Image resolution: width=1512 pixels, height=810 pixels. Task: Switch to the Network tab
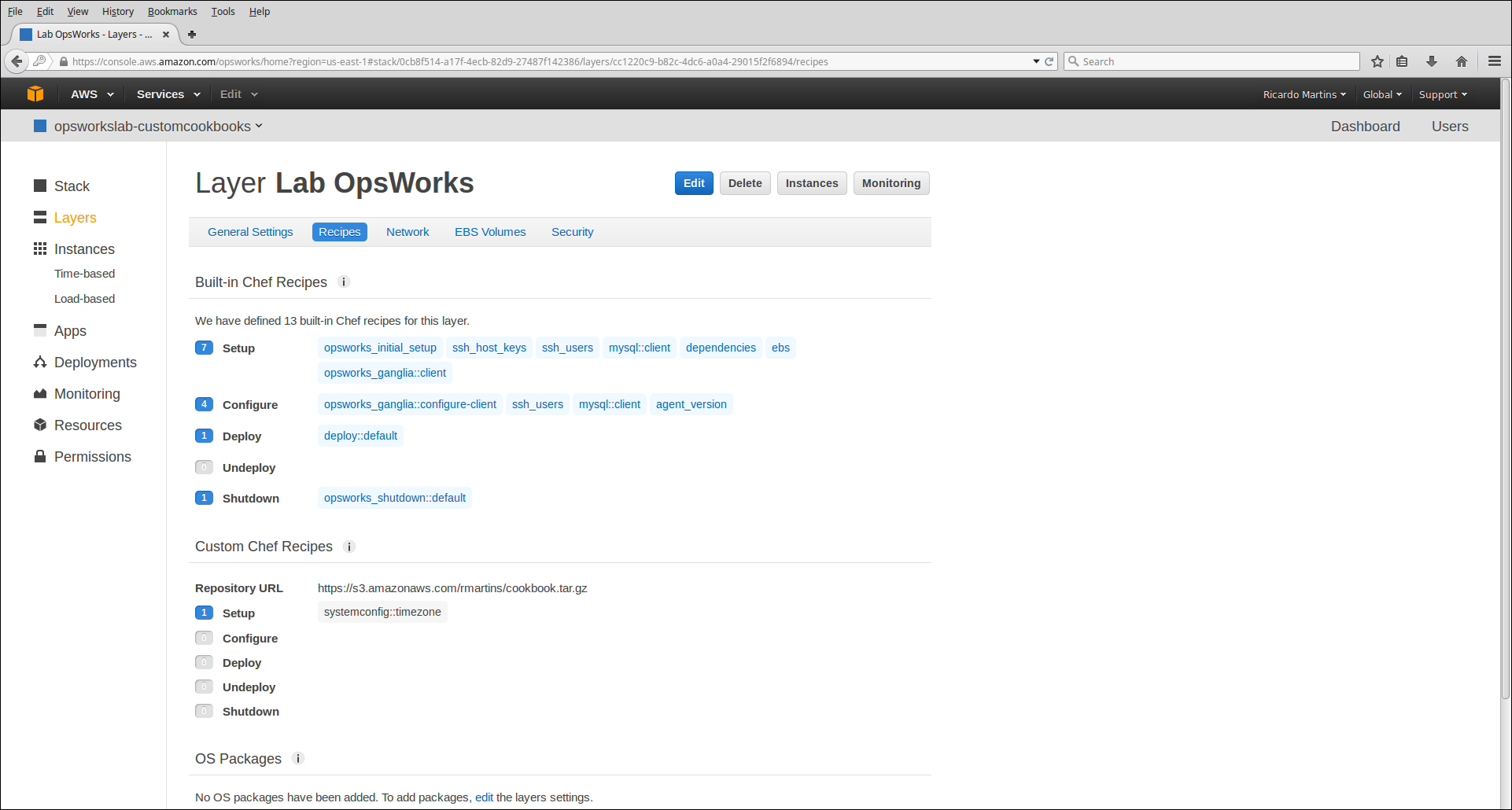pyautogui.click(x=408, y=231)
